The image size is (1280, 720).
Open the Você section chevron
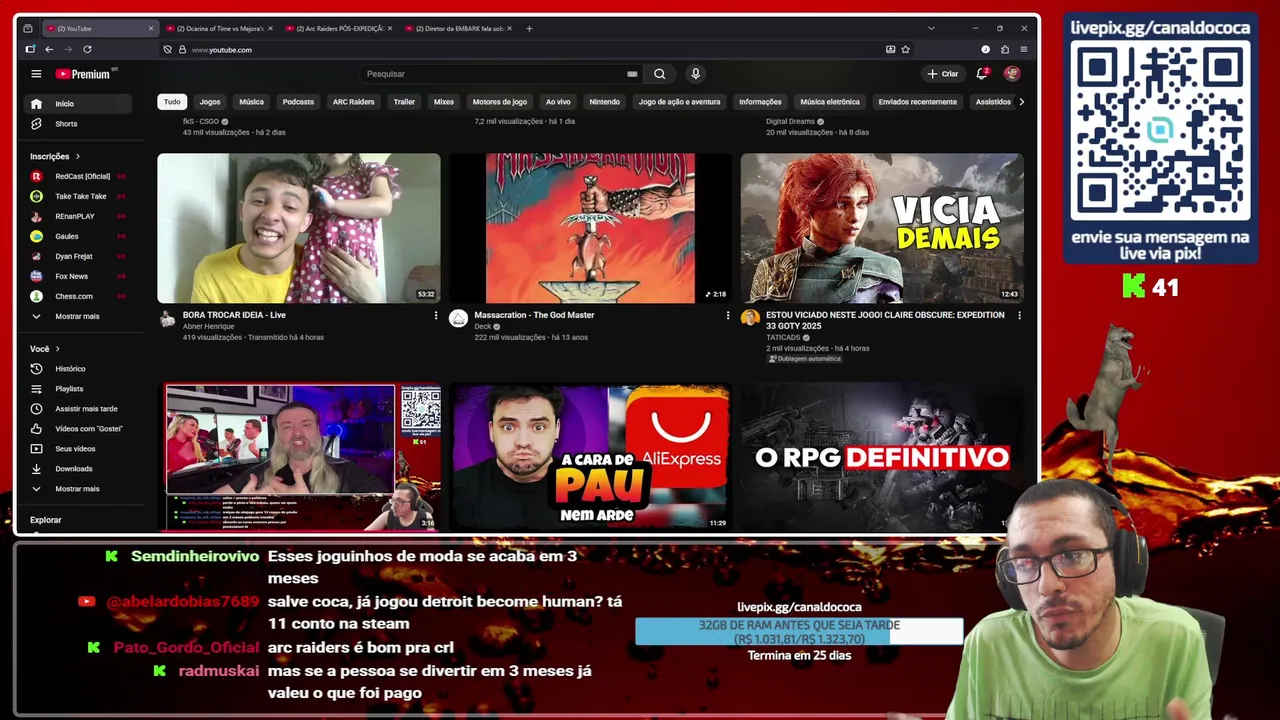(57, 349)
